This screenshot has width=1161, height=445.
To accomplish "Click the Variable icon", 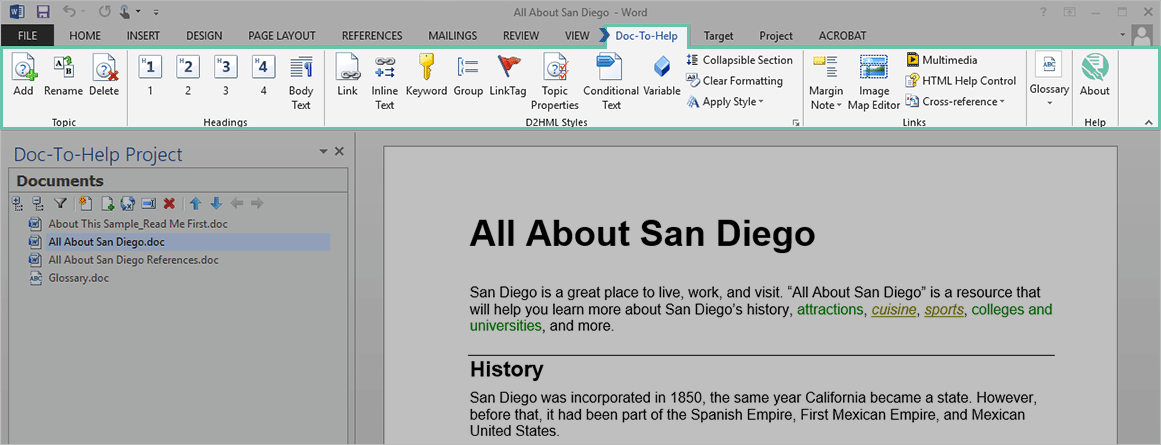I will [661, 68].
